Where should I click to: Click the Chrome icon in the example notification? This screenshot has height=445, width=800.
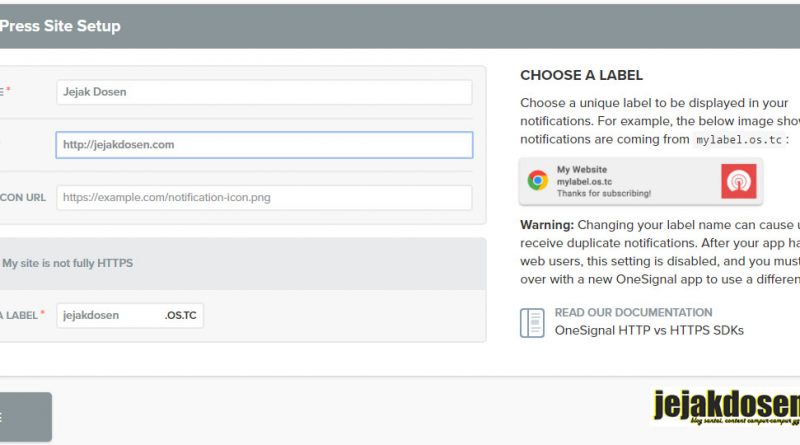(538, 181)
